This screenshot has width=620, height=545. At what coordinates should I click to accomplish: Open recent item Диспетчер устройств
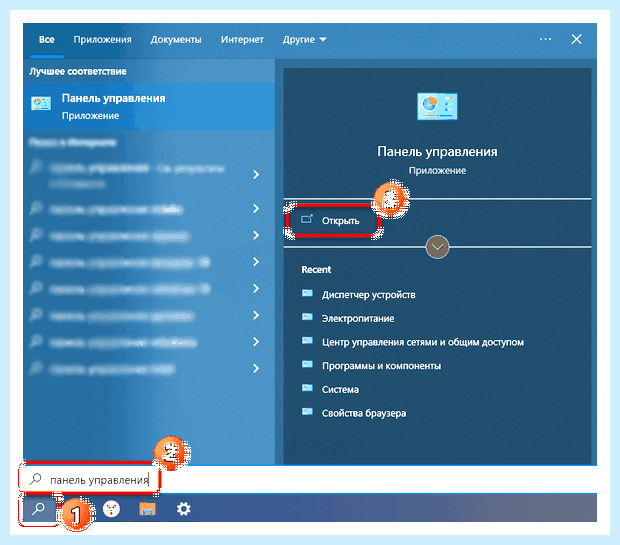369,295
